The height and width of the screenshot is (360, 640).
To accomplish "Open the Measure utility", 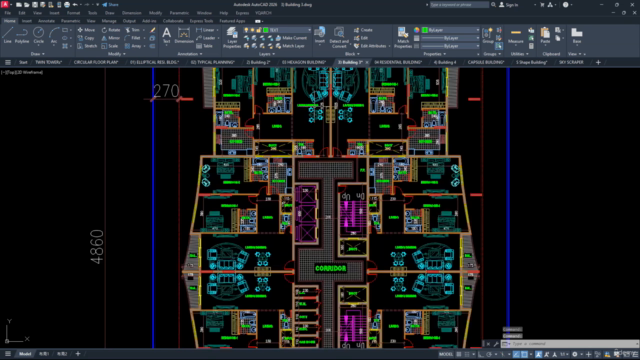I will click(x=516, y=35).
